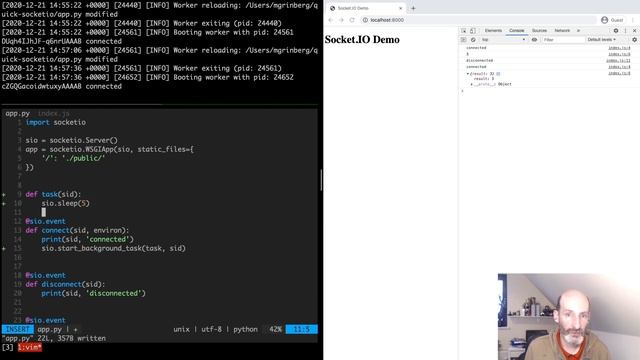Select the Socket.IO Demo browser tab
This screenshot has height=360, width=640.
coord(365,8)
